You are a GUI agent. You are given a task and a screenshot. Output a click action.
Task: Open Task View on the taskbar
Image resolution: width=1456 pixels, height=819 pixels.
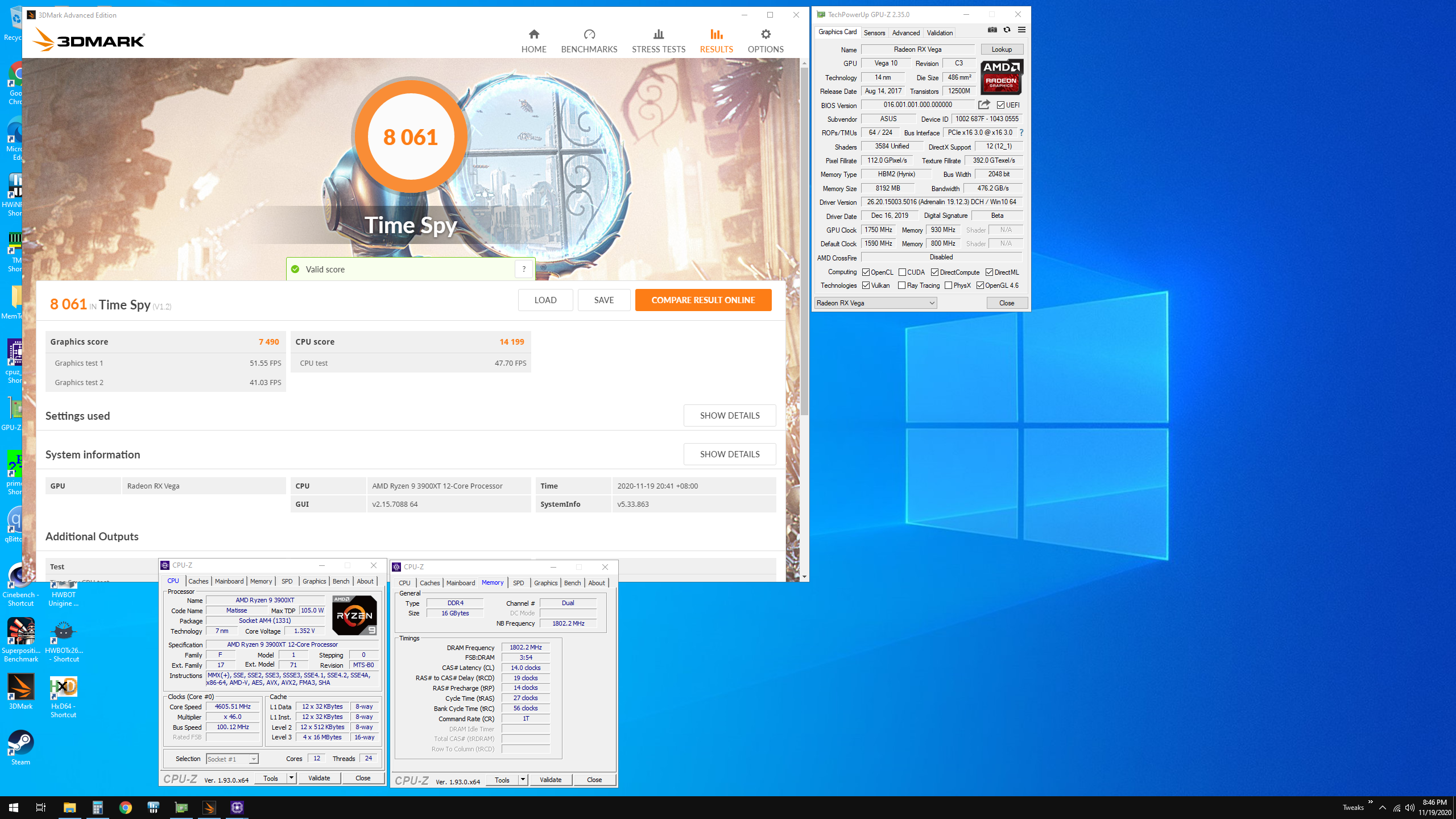(41, 808)
